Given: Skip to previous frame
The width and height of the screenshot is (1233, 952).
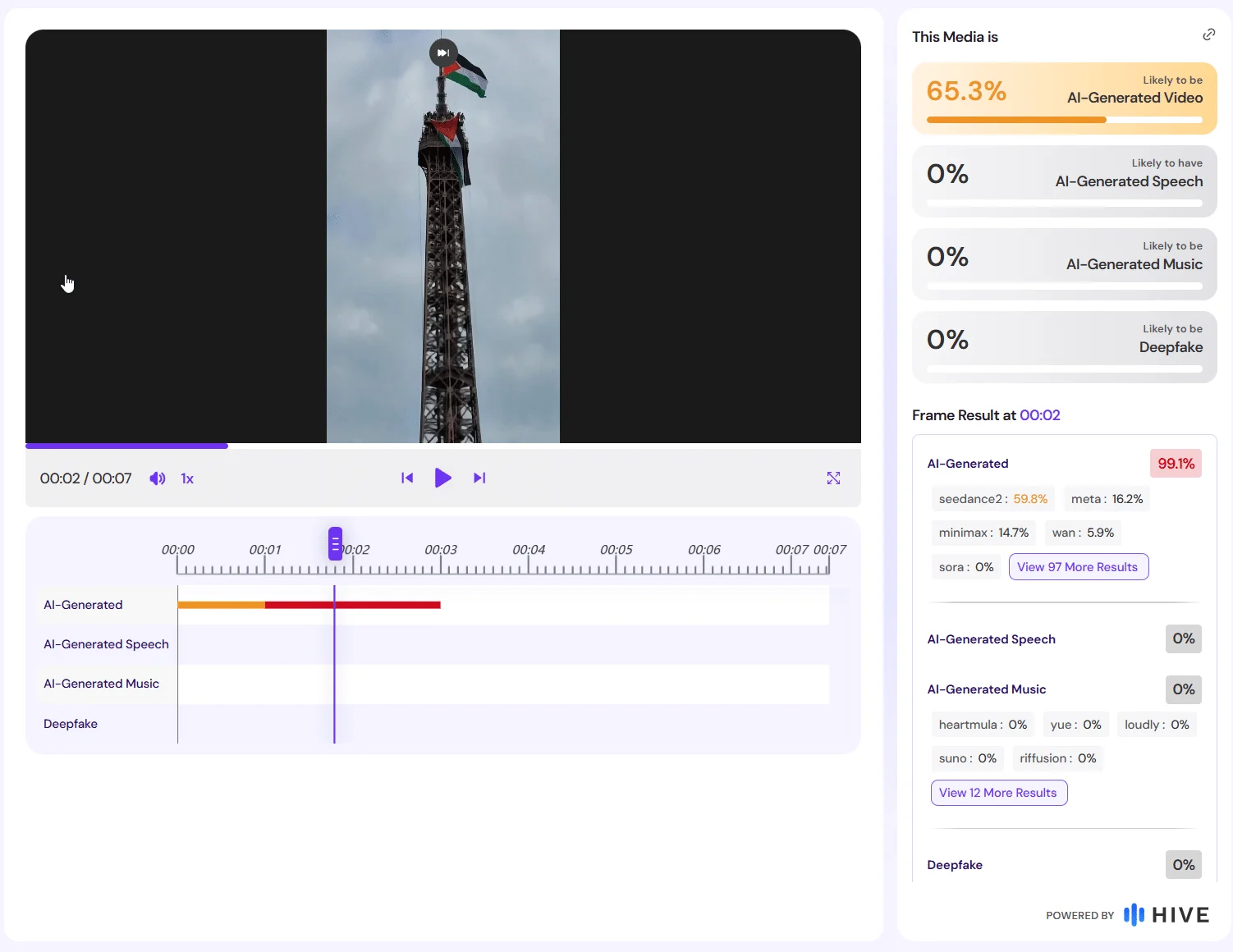Looking at the screenshot, I should [x=407, y=478].
